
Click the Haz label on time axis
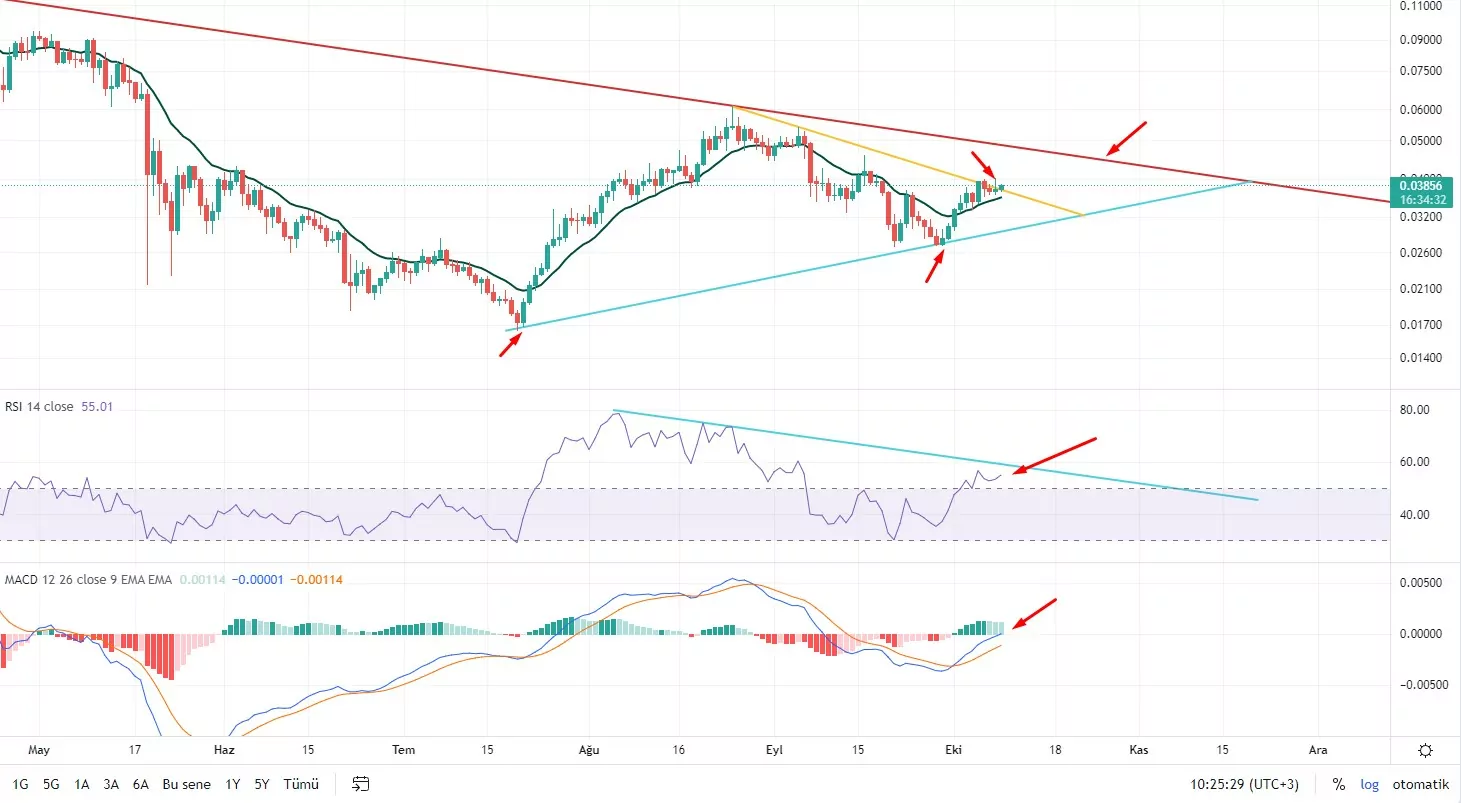coord(225,749)
